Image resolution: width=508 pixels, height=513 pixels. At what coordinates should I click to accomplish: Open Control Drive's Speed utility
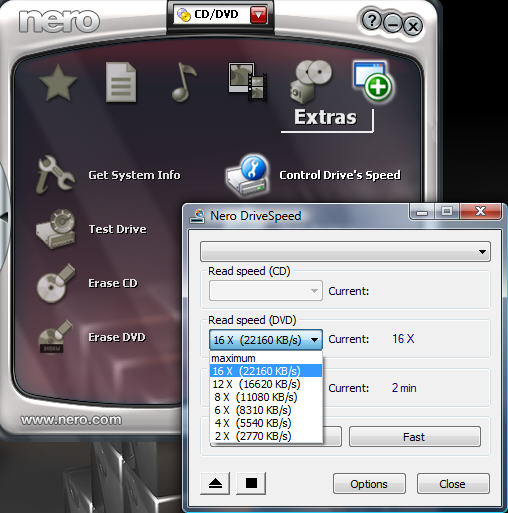(x=313, y=175)
